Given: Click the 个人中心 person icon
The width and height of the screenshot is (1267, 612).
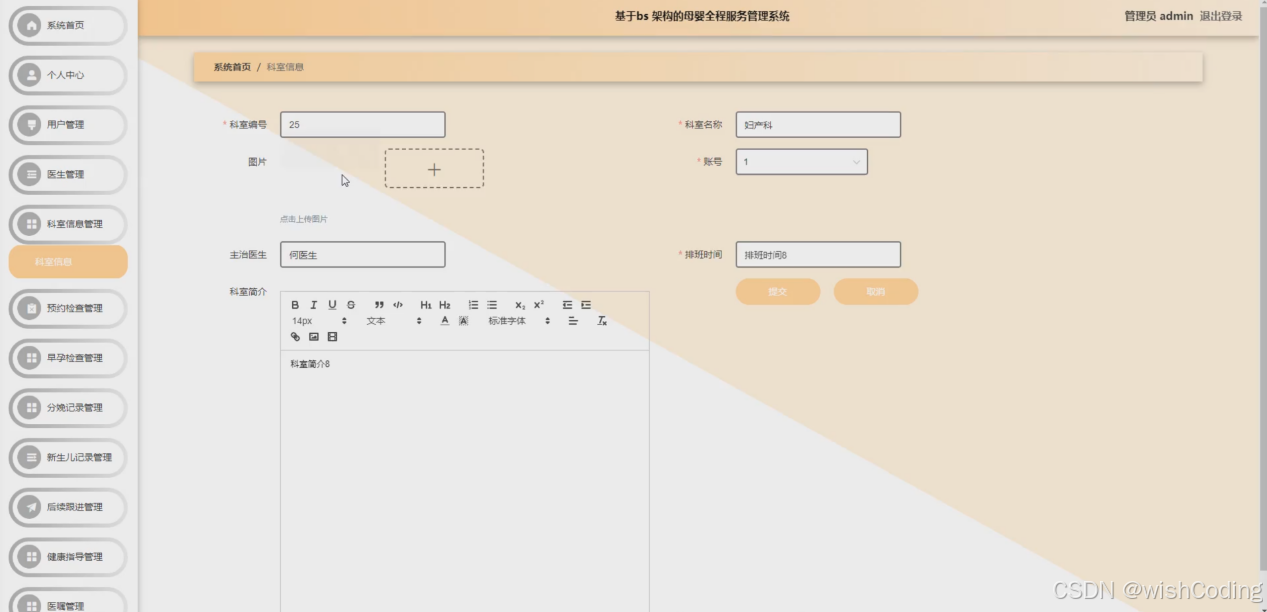Looking at the screenshot, I should [x=31, y=75].
